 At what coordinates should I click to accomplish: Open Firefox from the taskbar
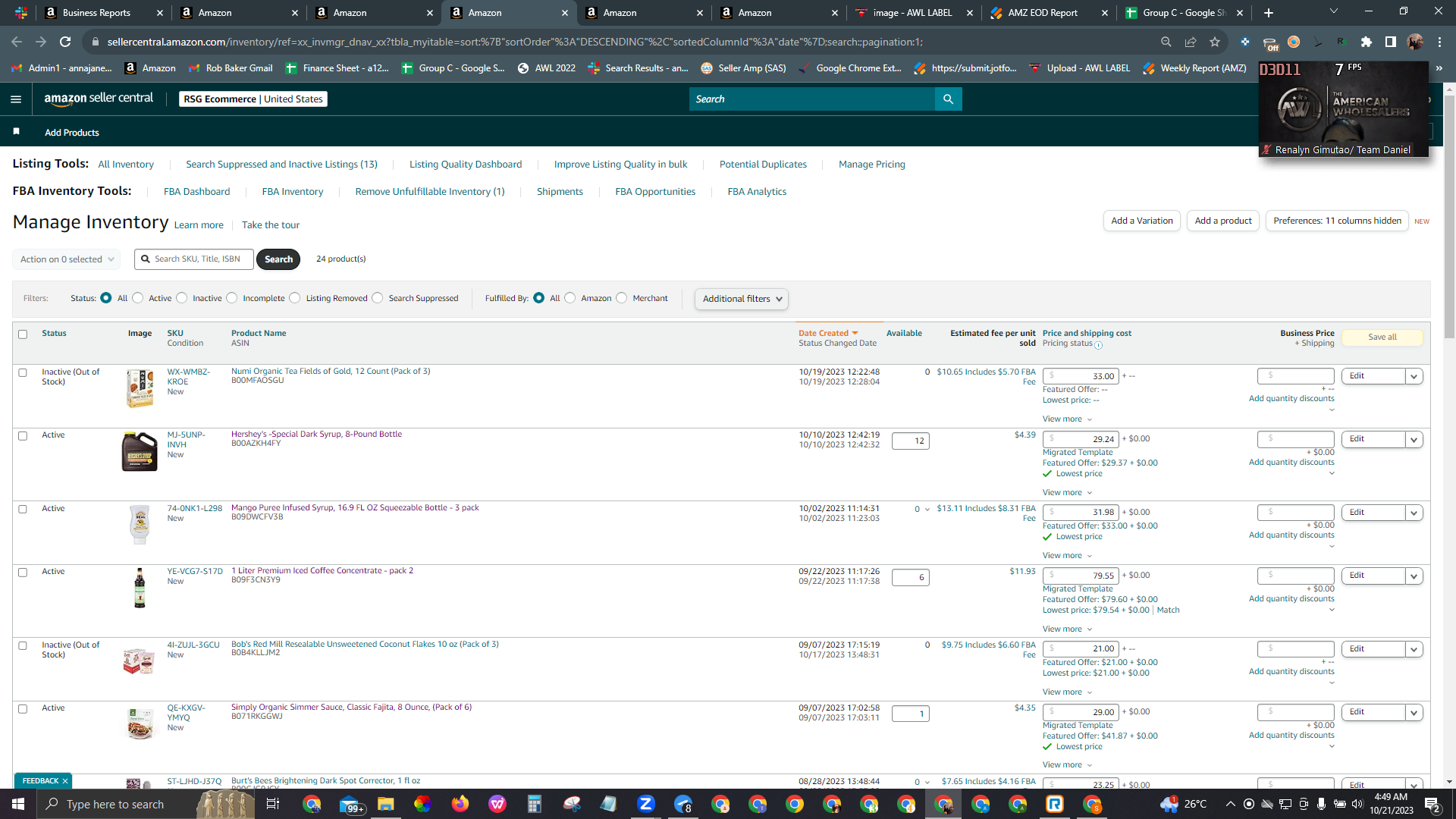click(460, 804)
